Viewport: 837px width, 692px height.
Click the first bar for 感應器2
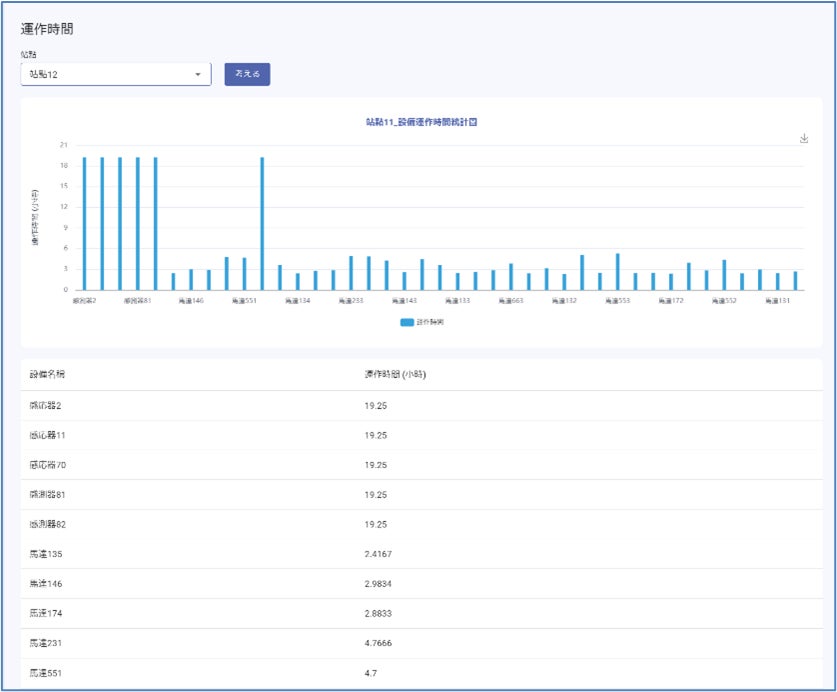point(84,223)
